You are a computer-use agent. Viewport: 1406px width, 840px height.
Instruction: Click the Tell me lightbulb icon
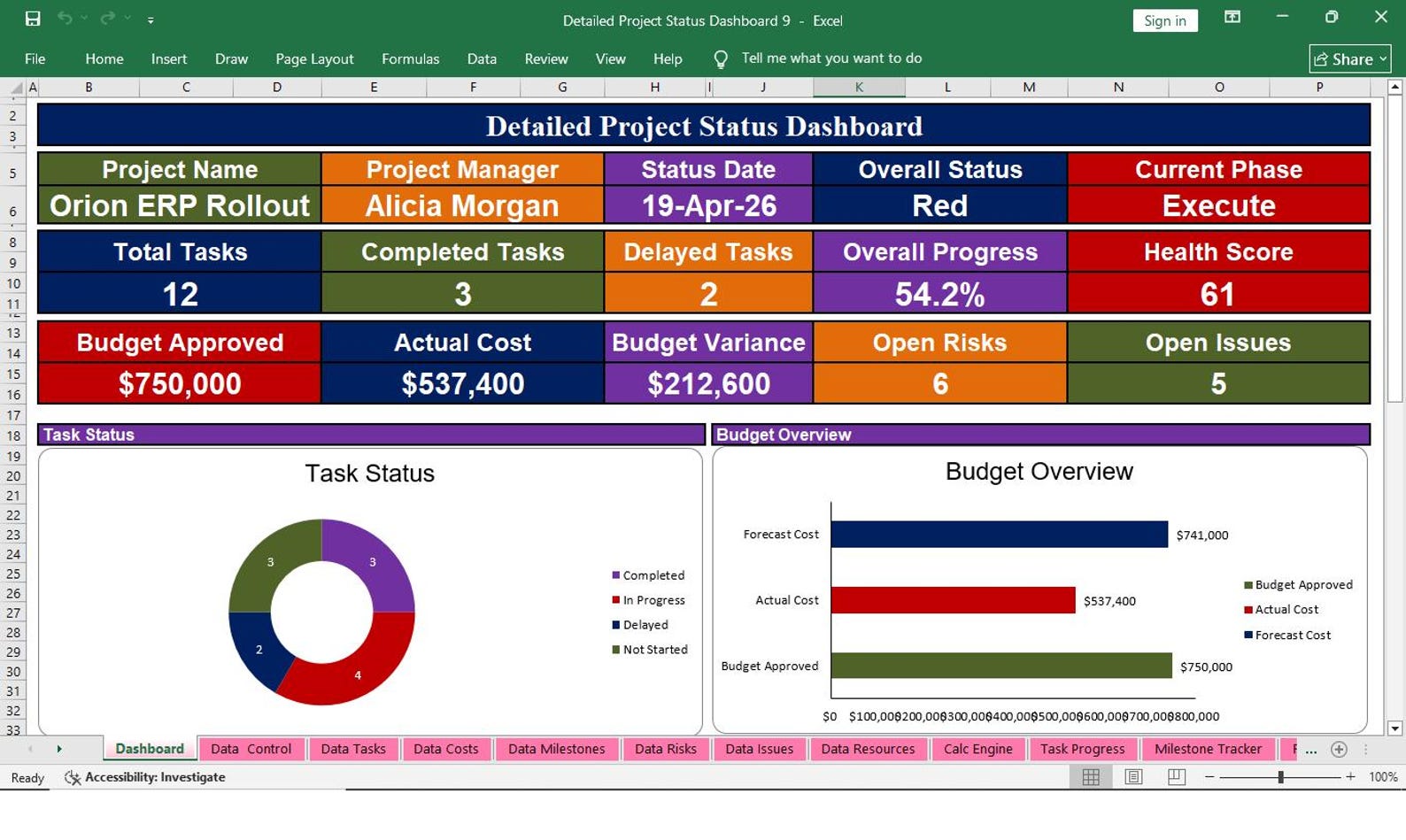pyautogui.click(x=721, y=59)
